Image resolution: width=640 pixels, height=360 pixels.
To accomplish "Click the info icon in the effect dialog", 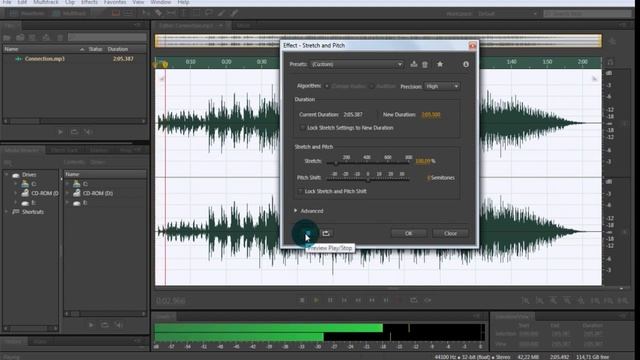I will tap(466, 64).
